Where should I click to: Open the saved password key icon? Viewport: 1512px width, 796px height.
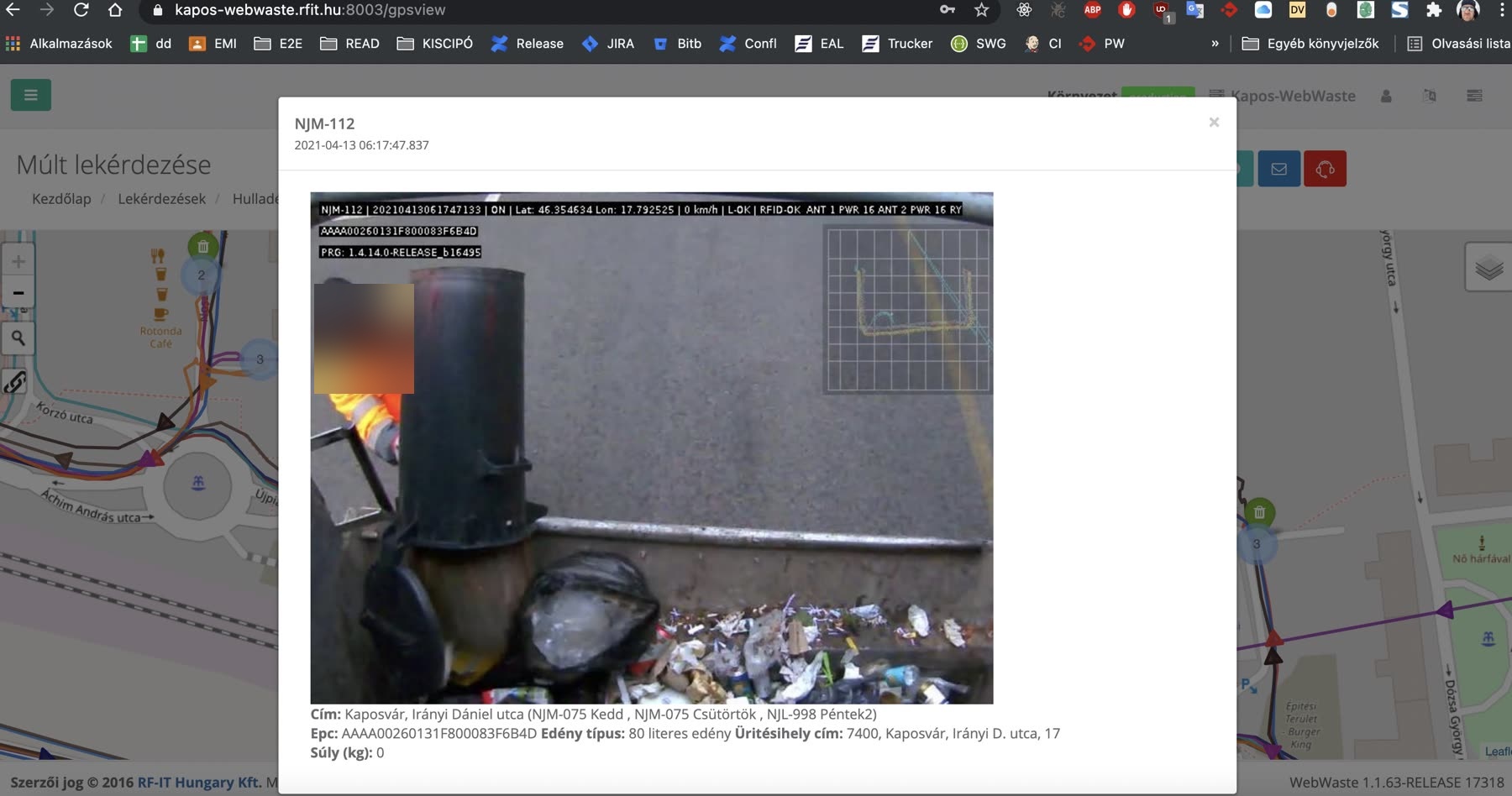948,10
